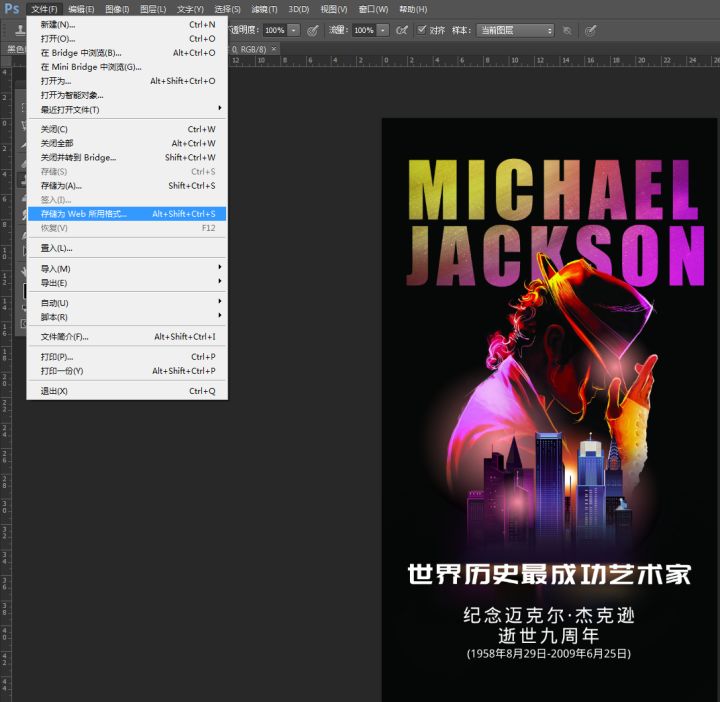Click tablet pressure for size icon
The height and width of the screenshot is (702, 720).
click(591, 31)
